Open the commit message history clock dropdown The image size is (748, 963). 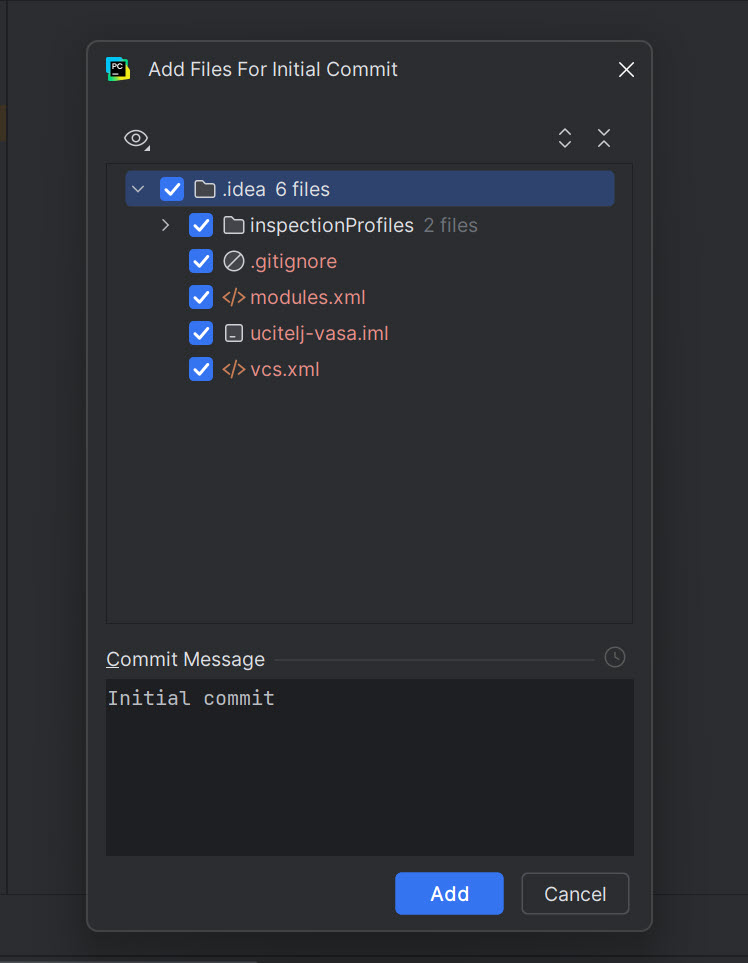click(x=614, y=657)
